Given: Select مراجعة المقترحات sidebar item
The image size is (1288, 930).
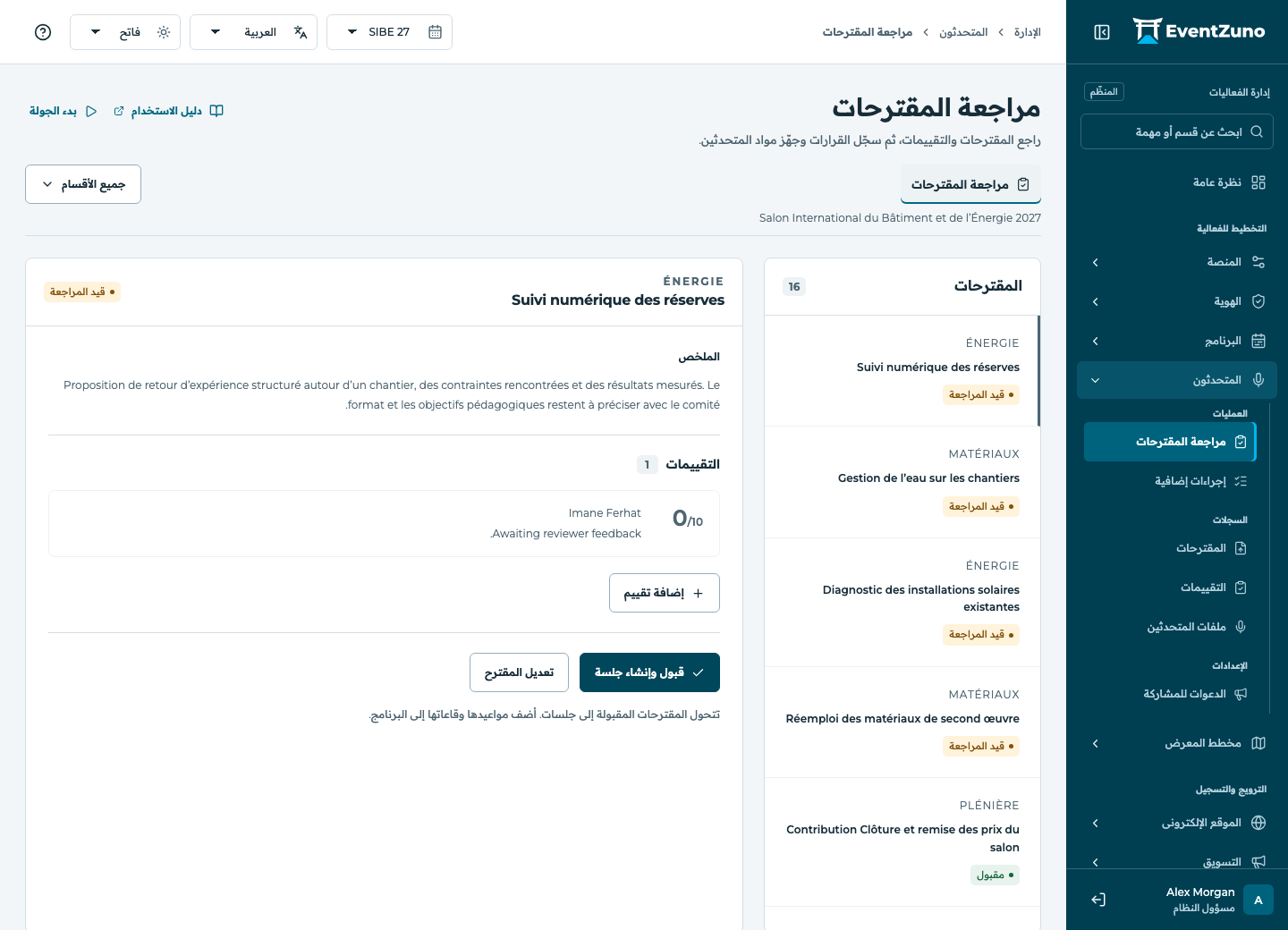Looking at the screenshot, I should tap(1170, 442).
